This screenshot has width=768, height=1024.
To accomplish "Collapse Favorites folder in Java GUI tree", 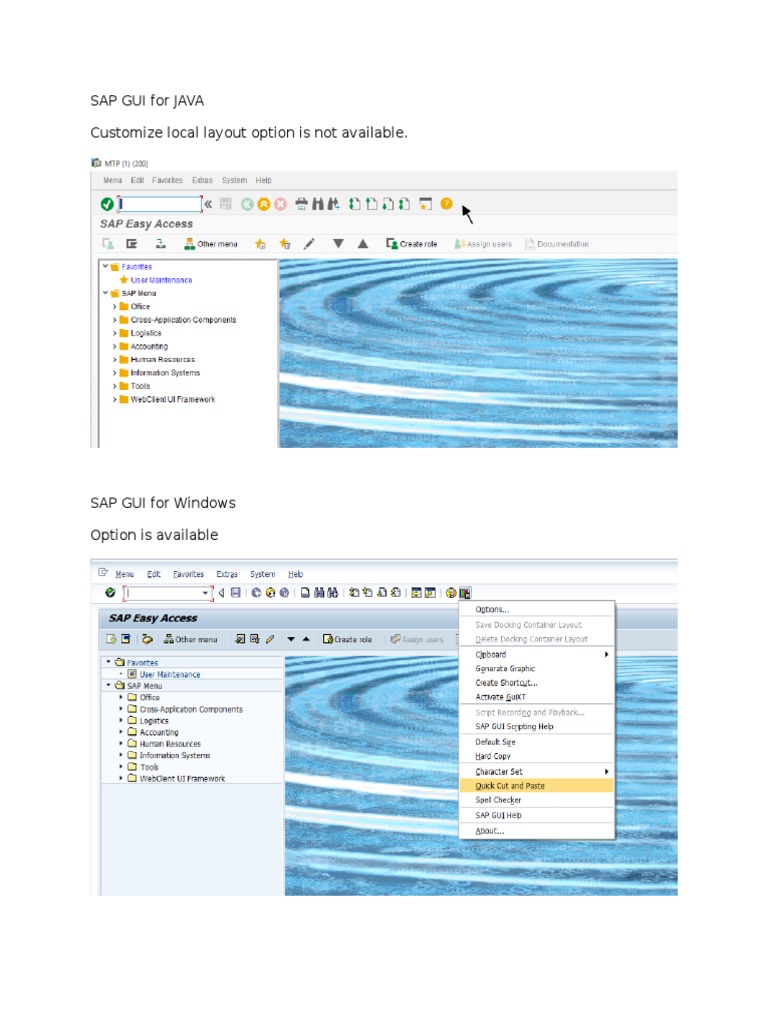I will [x=105, y=266].
